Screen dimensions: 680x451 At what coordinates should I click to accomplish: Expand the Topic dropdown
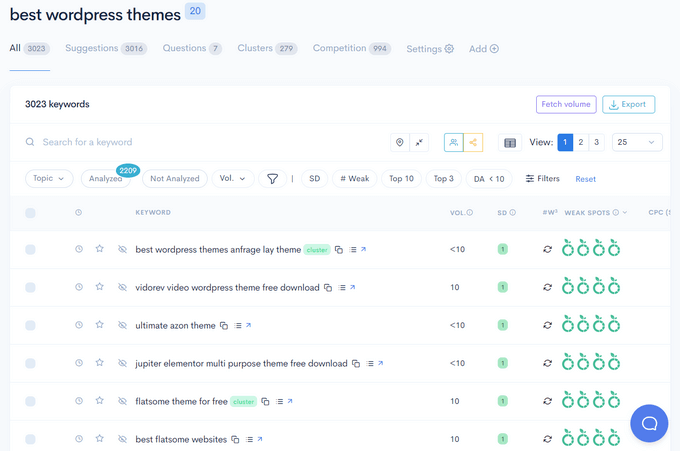point(49,179)
